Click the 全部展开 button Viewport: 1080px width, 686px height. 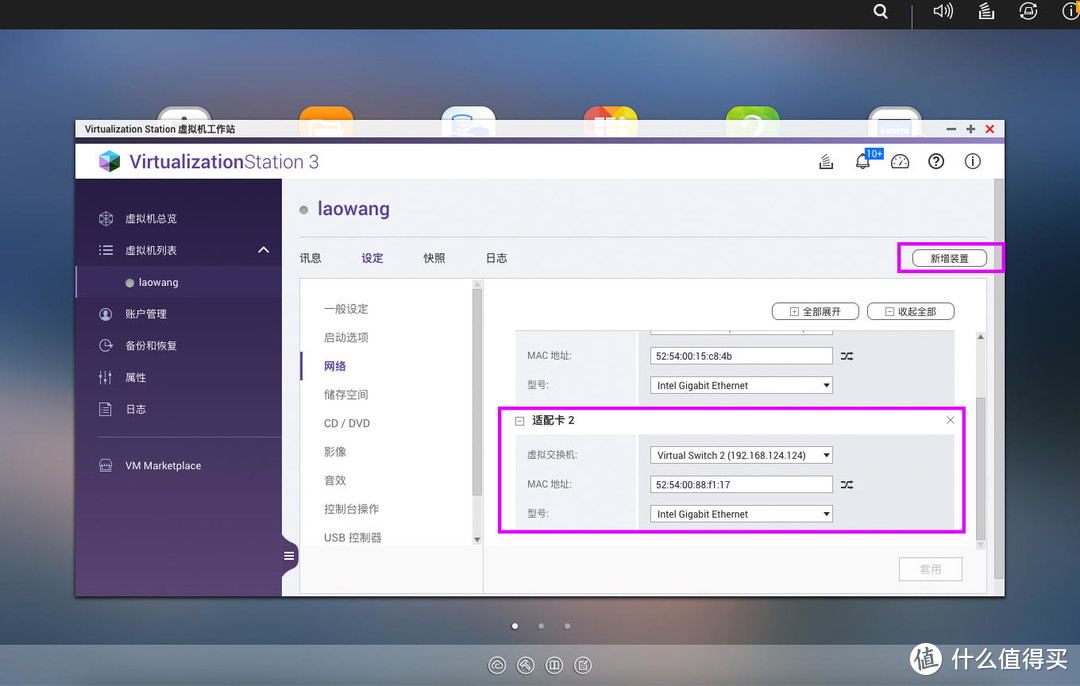[x=815, y=311]
